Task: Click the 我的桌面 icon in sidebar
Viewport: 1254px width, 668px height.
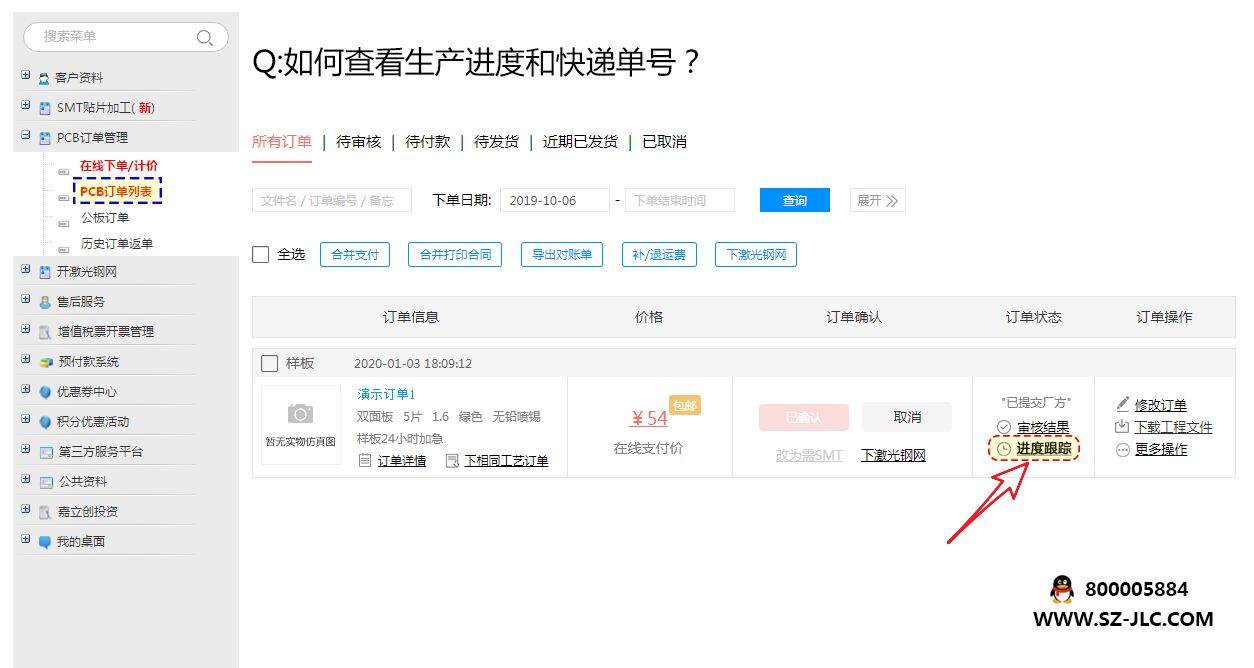Action: (45, 542)
